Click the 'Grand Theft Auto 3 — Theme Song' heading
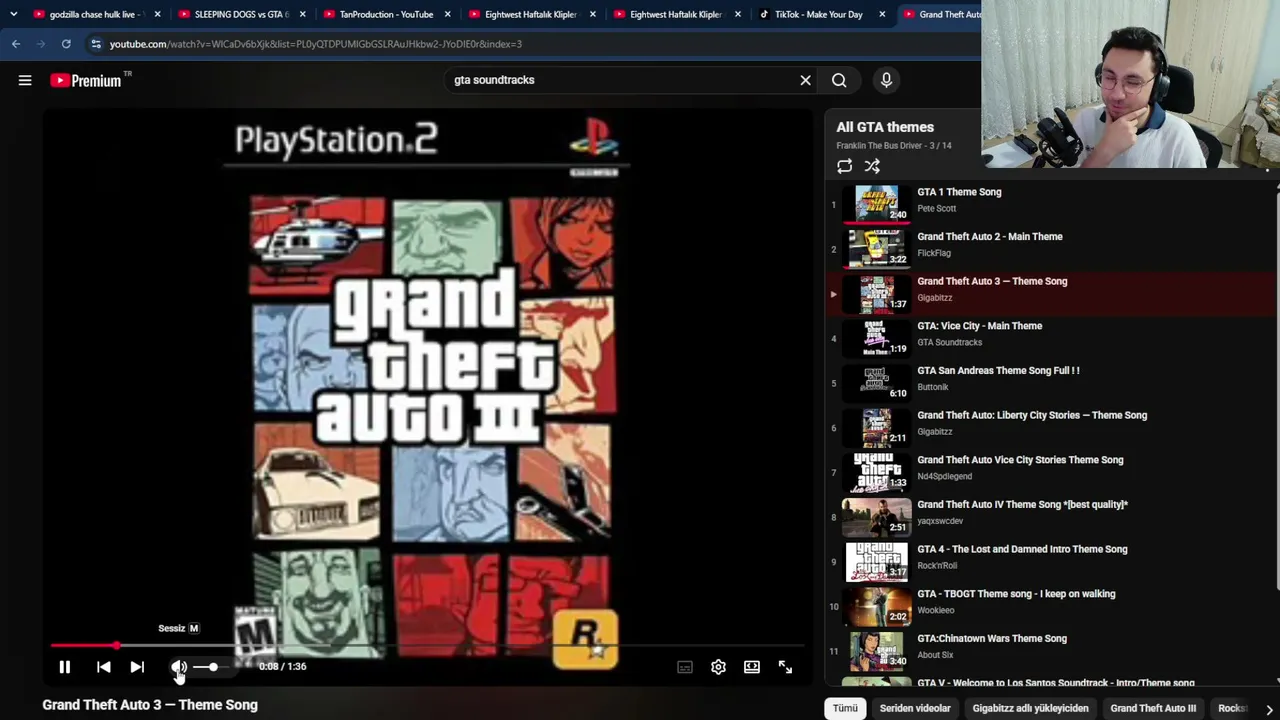The width and height of the screenshot is (1280, 720). coord(150,705)
